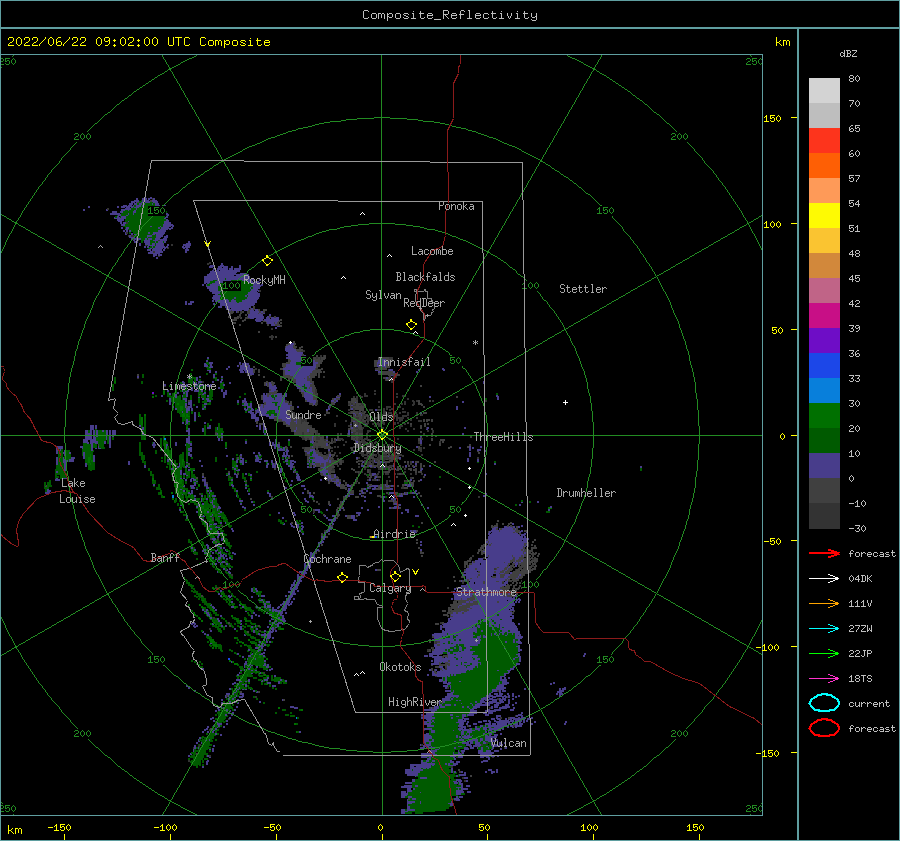Screen dimensions: 900x841
Task: Click the Calgary city label
Action: 390,588
